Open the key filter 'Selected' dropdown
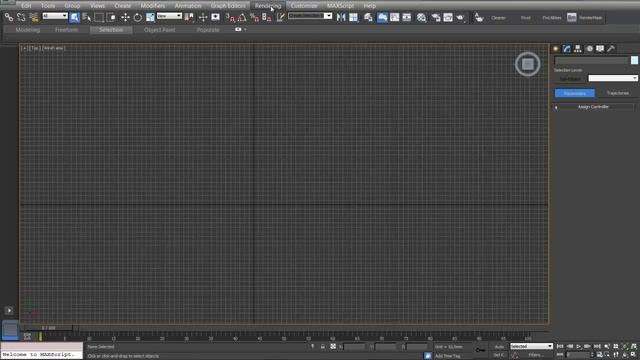The height and width of the screenshot is (360, 640). pos(531,346)
